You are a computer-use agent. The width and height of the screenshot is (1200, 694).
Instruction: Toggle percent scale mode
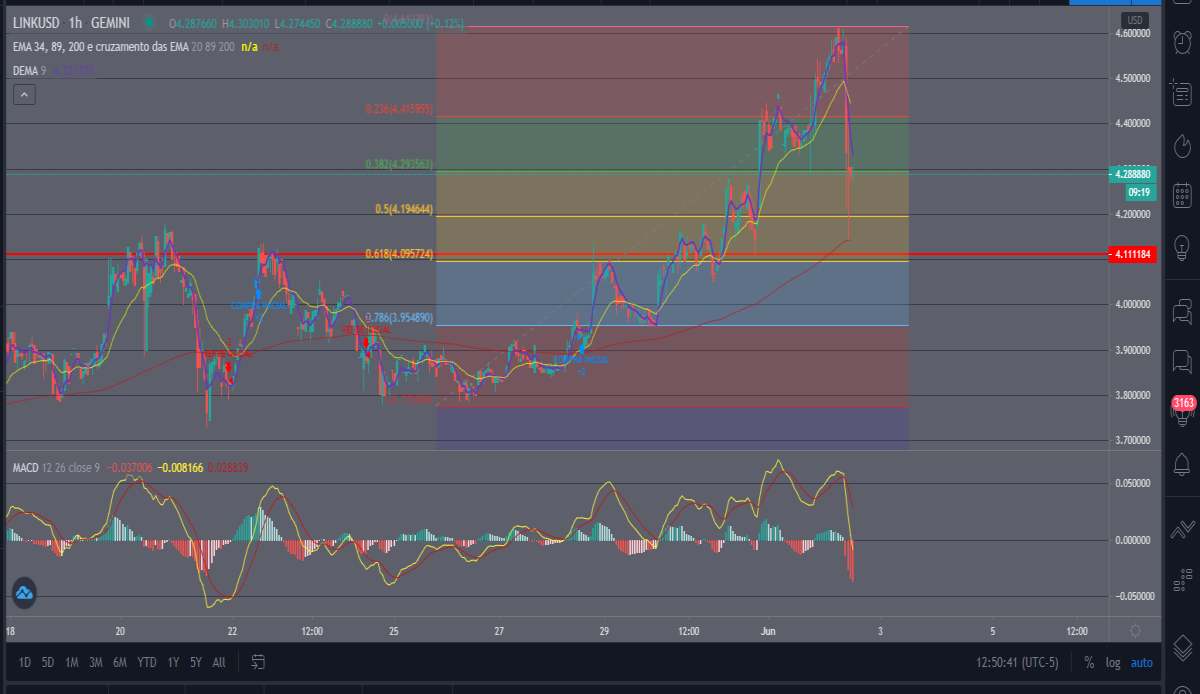click(x=1088, y=662)
